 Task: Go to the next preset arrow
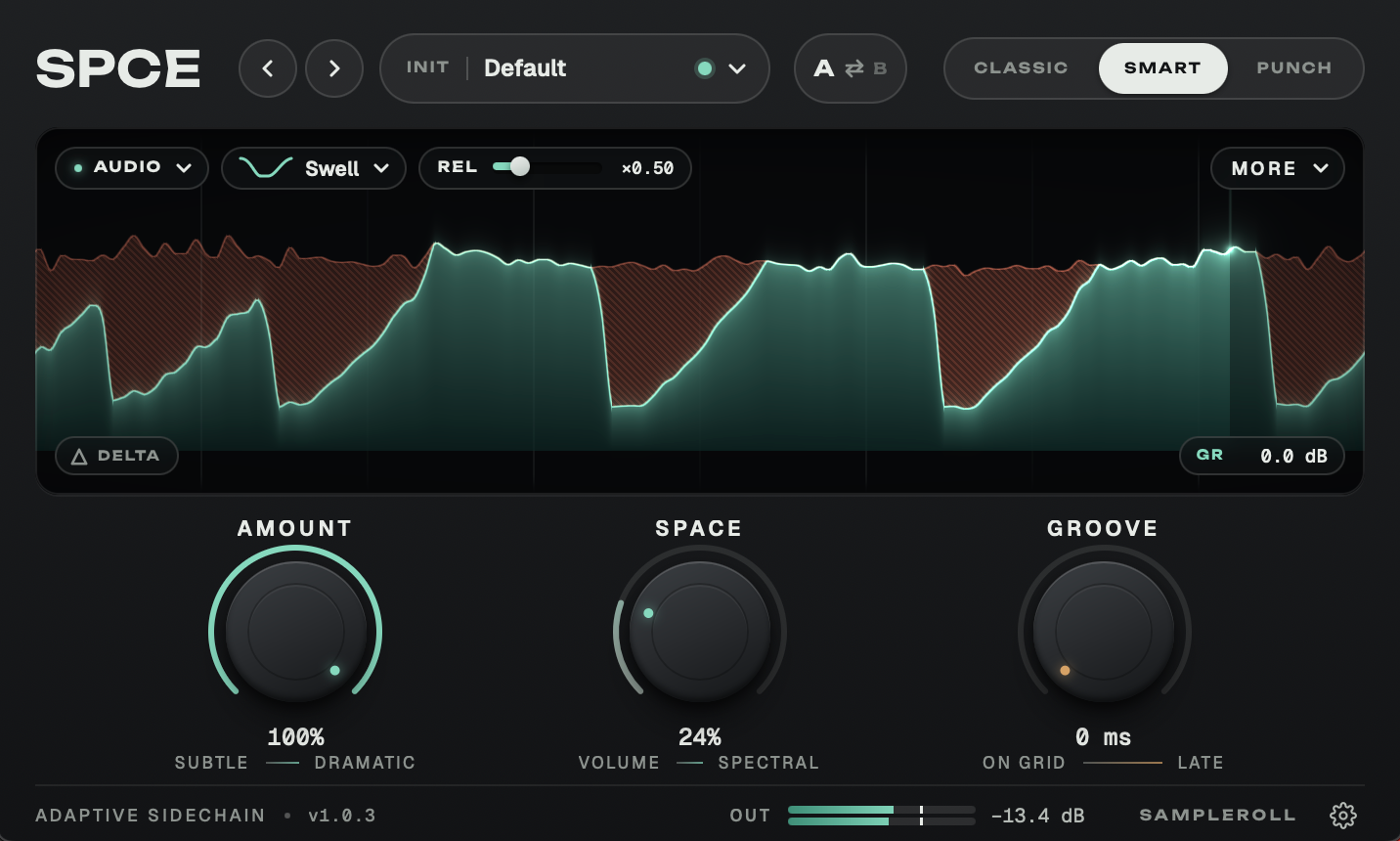coord(334,68)
